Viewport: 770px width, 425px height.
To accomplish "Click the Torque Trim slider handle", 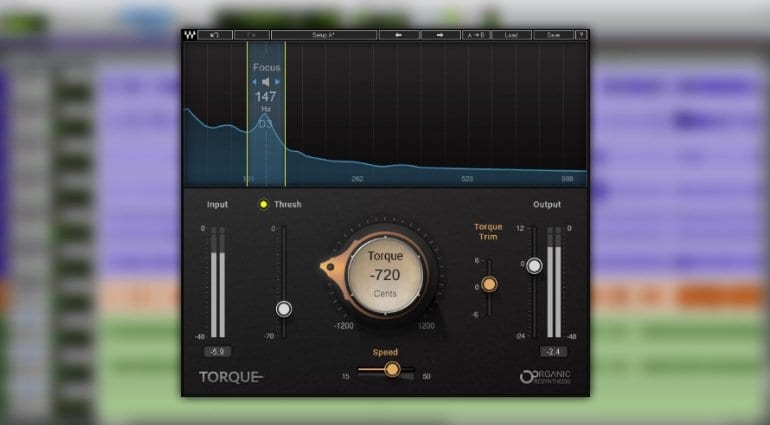I will (x=489, y=284).
